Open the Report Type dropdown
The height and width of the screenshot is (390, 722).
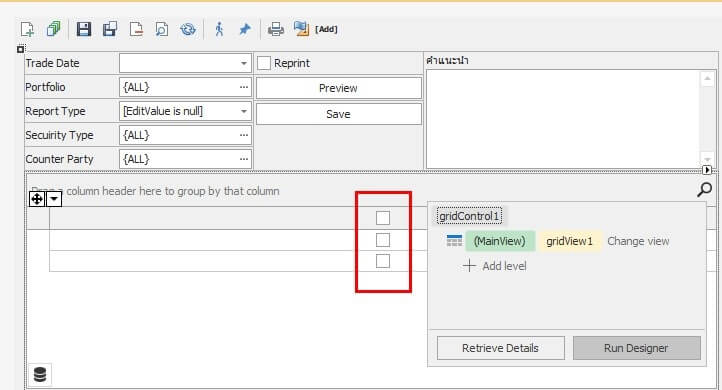[x=244, y=111]
